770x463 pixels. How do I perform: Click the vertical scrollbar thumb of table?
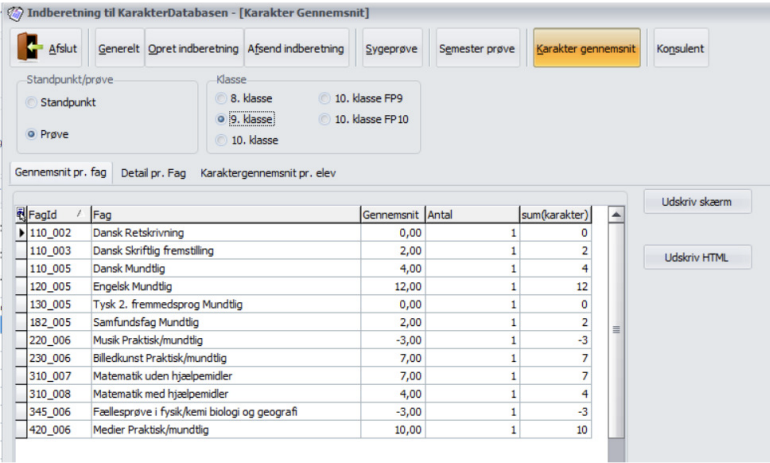click(x=616, y=330)
